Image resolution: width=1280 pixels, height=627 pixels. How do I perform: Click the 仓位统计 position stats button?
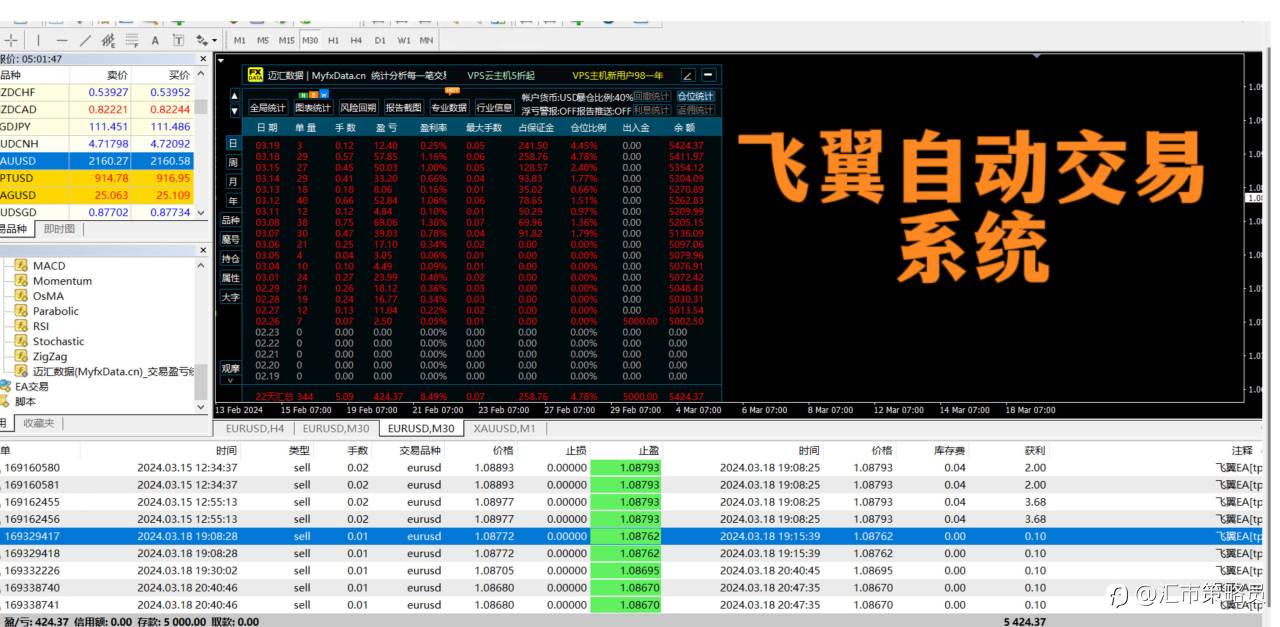(696, 97)
